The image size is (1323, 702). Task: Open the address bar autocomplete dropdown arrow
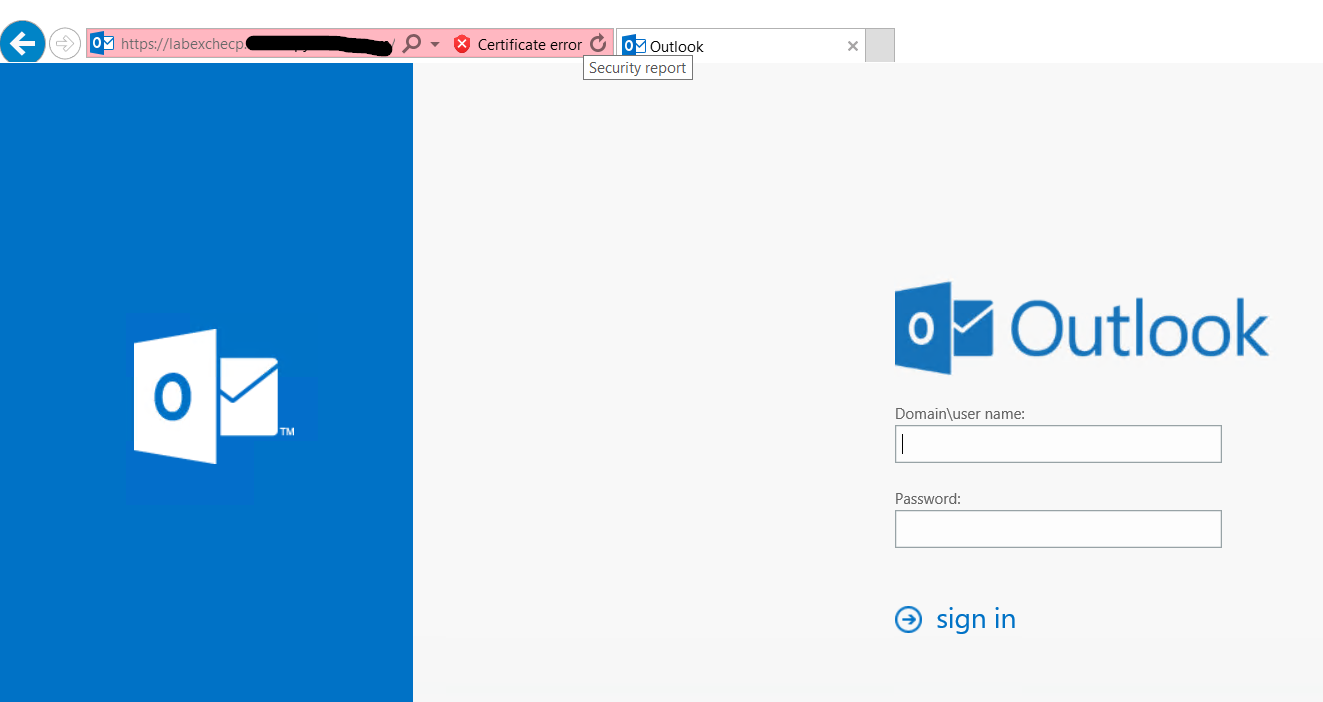tap(435, 44)
